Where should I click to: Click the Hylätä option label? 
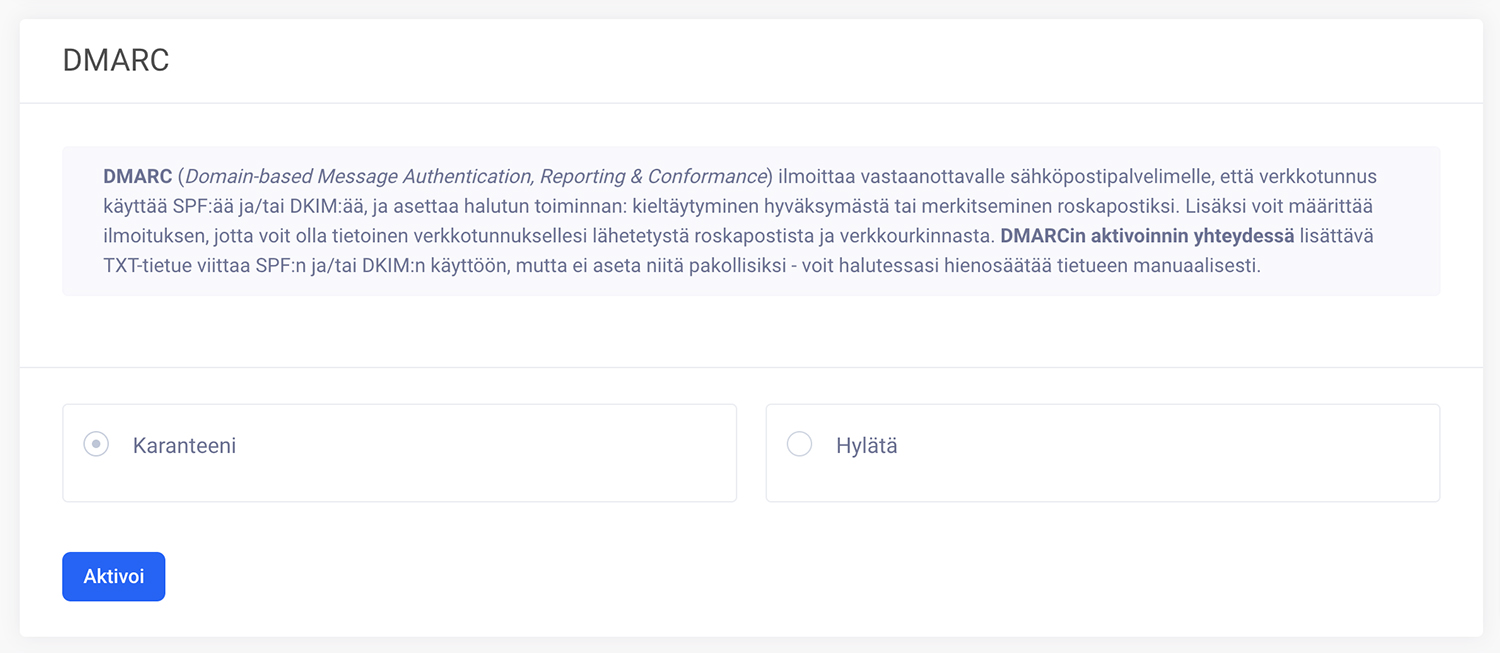(866, 446)
